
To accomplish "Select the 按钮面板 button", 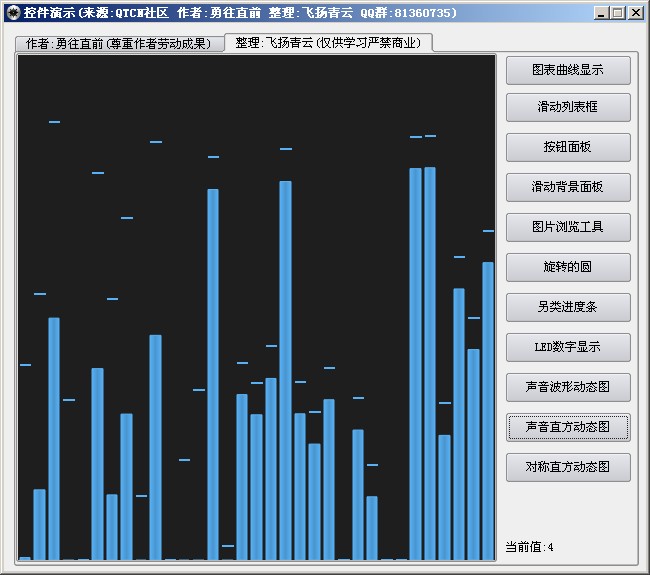I will coord(568,147).
